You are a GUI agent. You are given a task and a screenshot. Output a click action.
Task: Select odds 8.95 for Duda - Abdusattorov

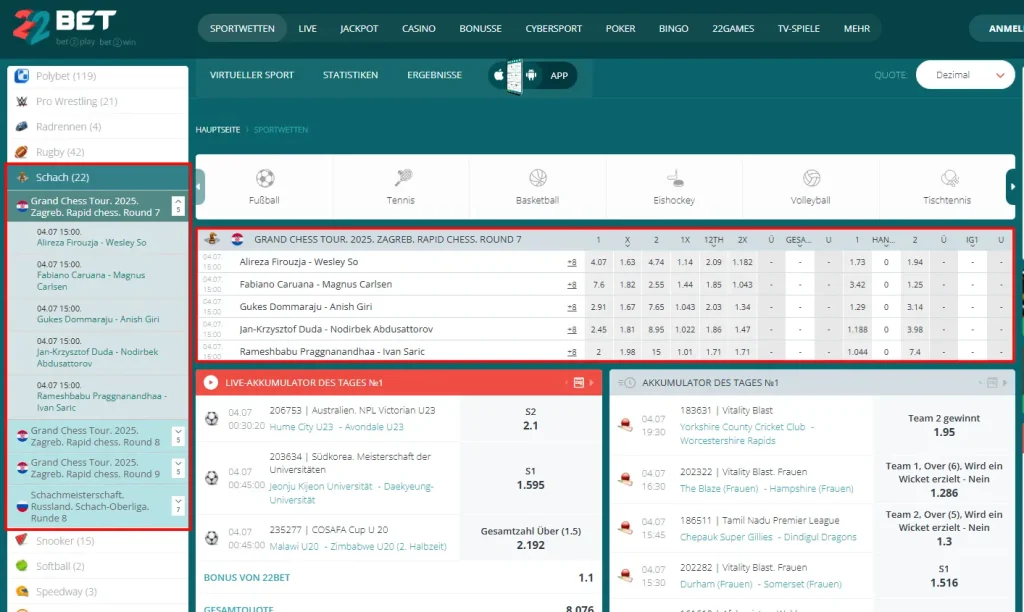point(656,330)
